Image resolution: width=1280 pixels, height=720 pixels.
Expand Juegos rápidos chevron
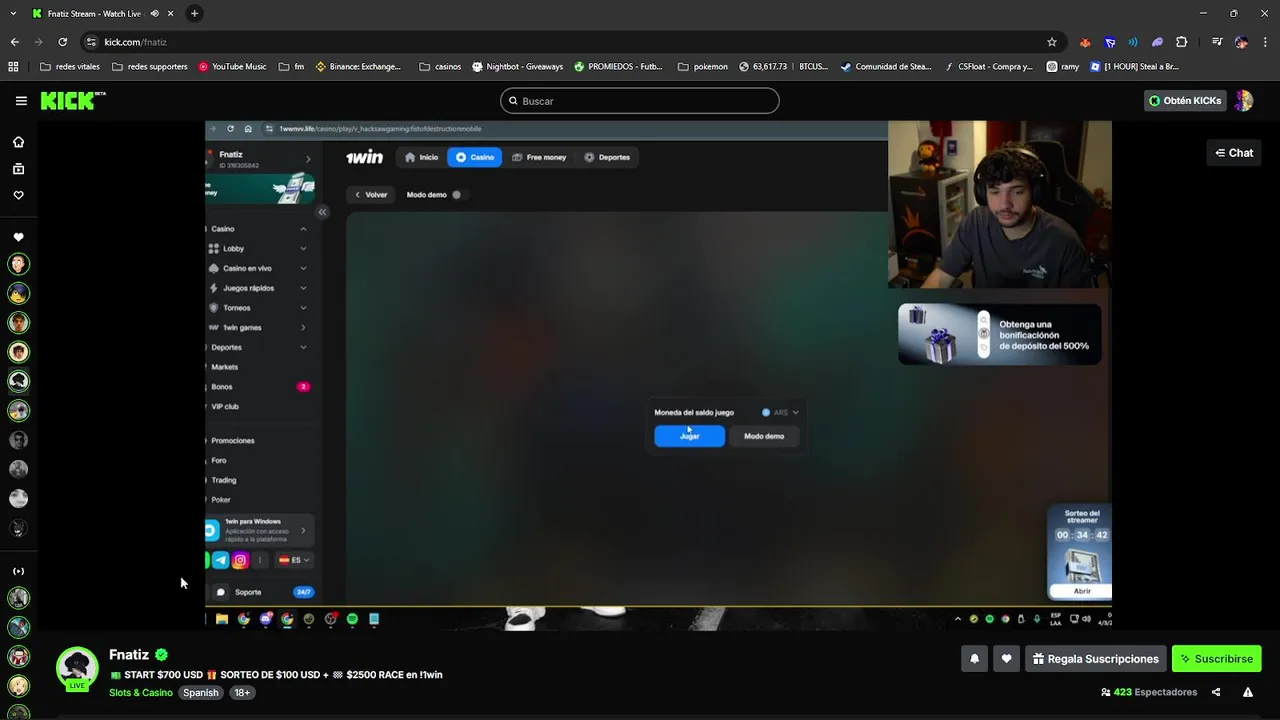(303, 288)
